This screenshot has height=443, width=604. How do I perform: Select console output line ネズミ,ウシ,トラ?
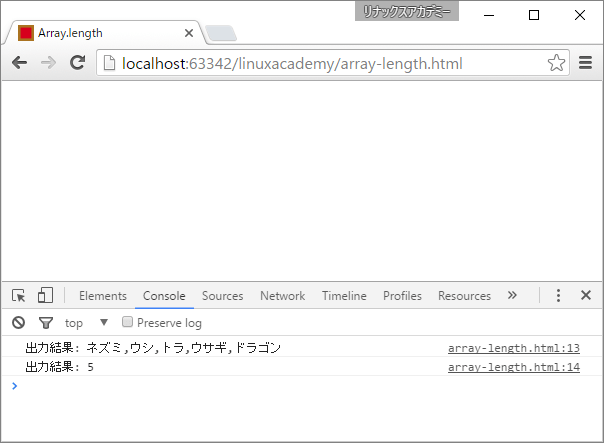(153, 348)
